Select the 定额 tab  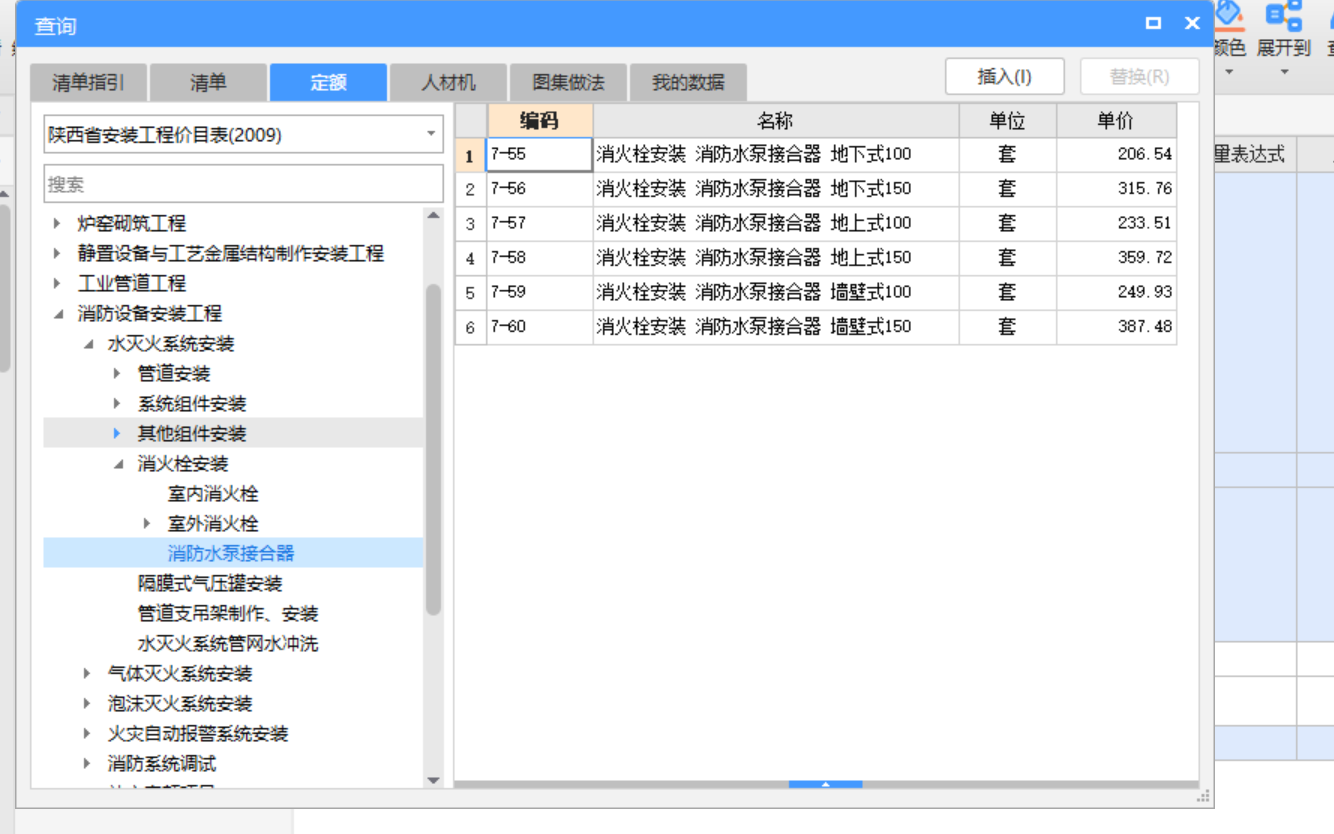[328, 83]
